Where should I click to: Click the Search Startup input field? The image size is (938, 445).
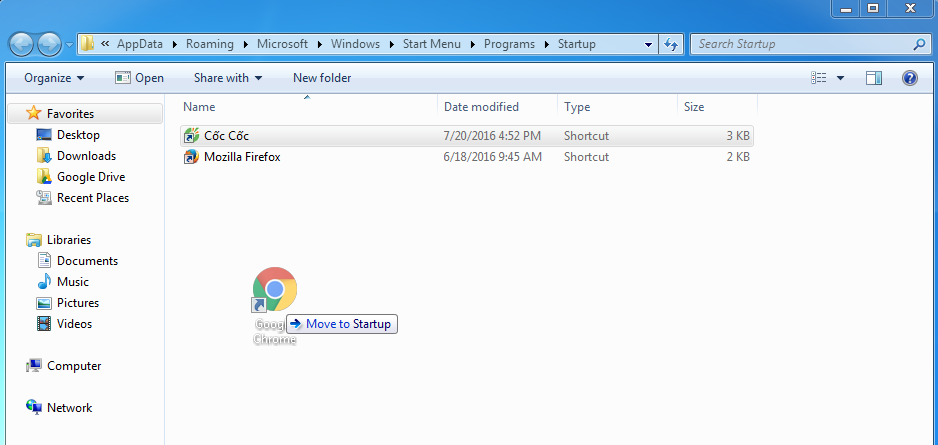tap(800, 44)
